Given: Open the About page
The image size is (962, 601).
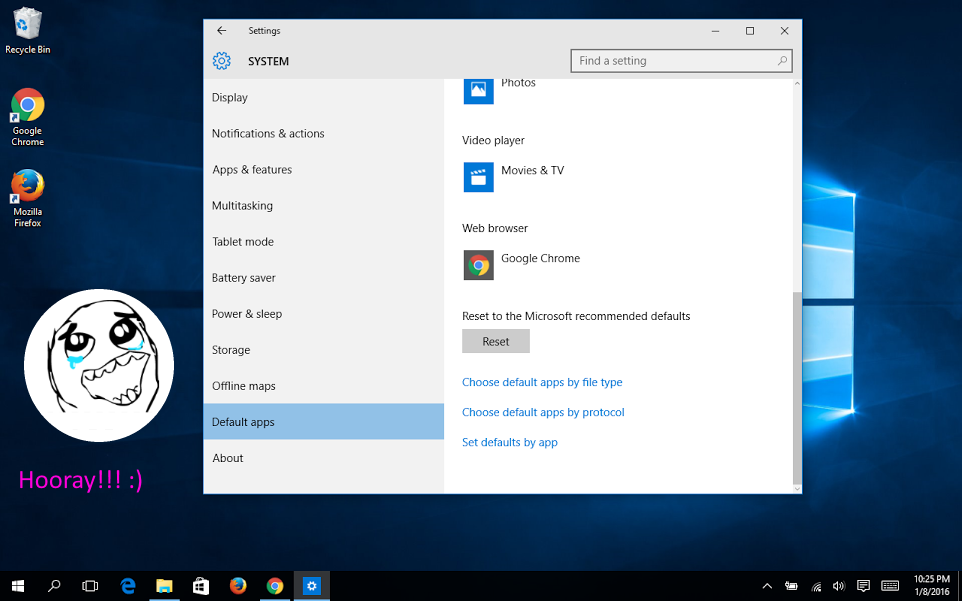Looking at the screenshot, I should coord(323,458).
